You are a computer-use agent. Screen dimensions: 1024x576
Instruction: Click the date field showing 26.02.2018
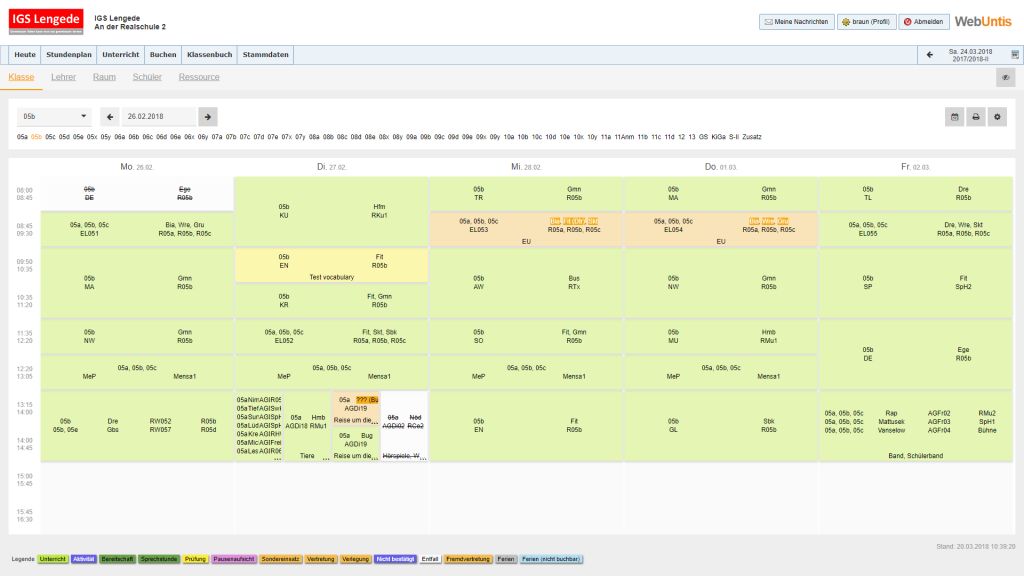point(158,116)
